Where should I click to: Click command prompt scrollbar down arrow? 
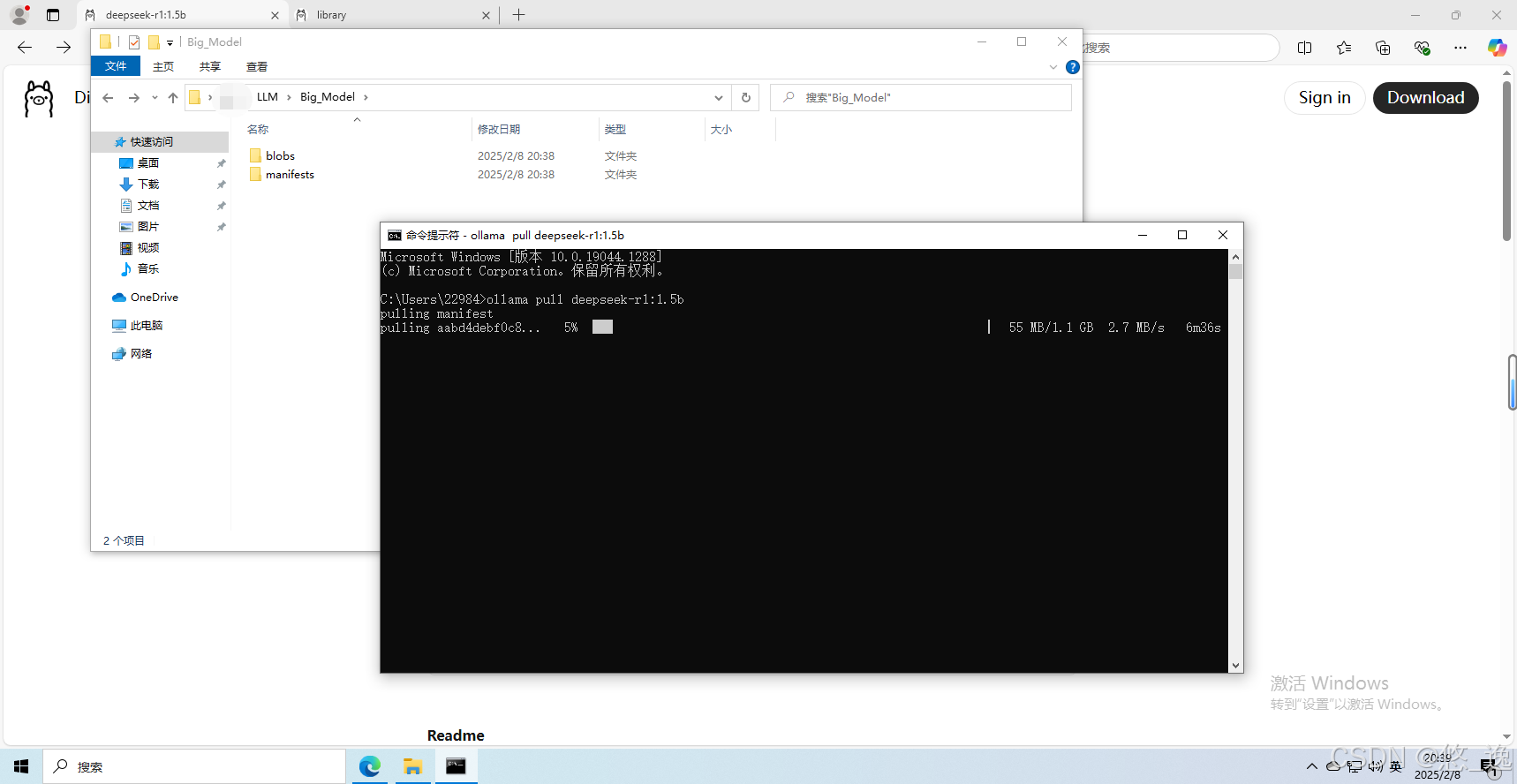coord(1235,666)
